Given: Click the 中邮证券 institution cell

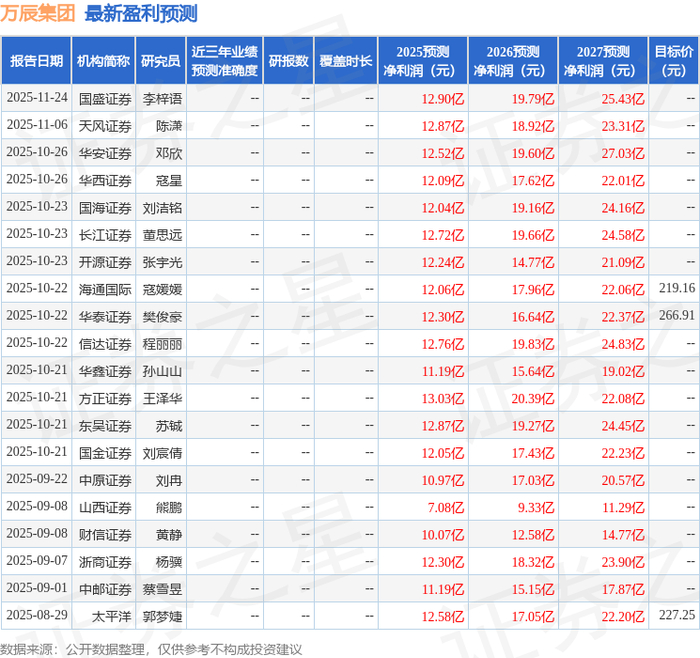Looking at the screenshot, I should click(x=105, y=589).
